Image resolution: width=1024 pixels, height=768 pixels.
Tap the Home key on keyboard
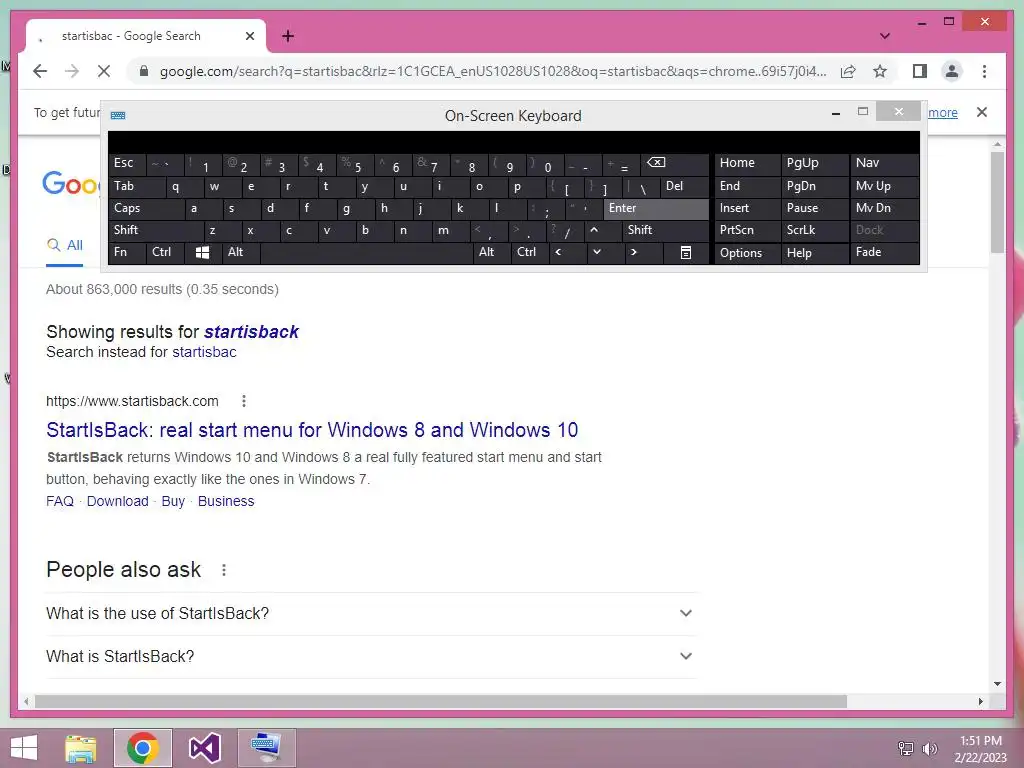[x=748, y=163]
